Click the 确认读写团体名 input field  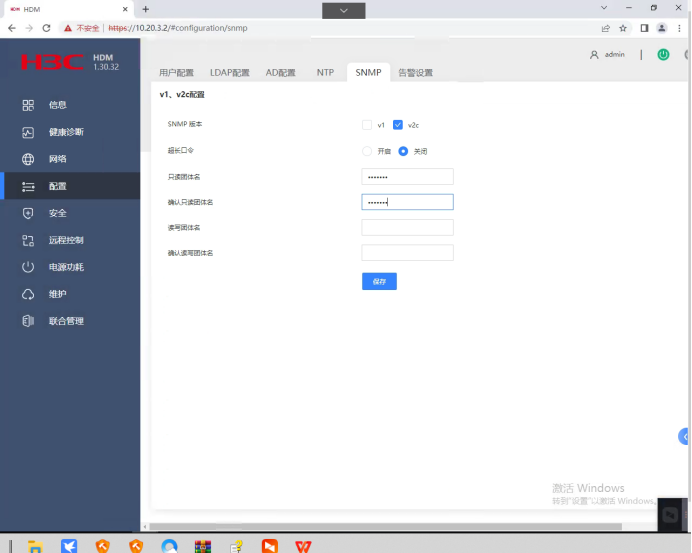click(407, 253)
